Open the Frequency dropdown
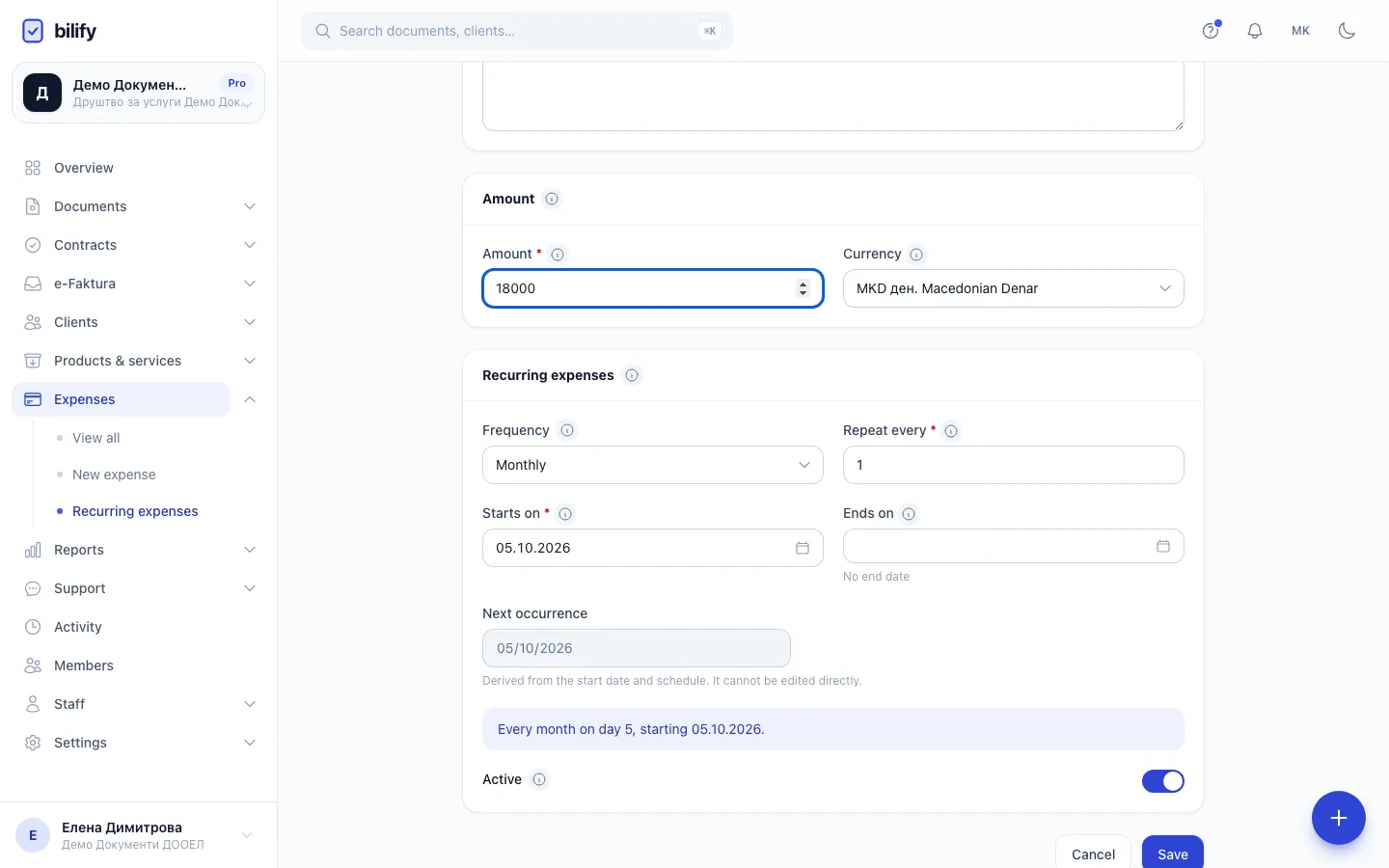Viewport: 1389px width, 868px height. (x=653, y=465)
